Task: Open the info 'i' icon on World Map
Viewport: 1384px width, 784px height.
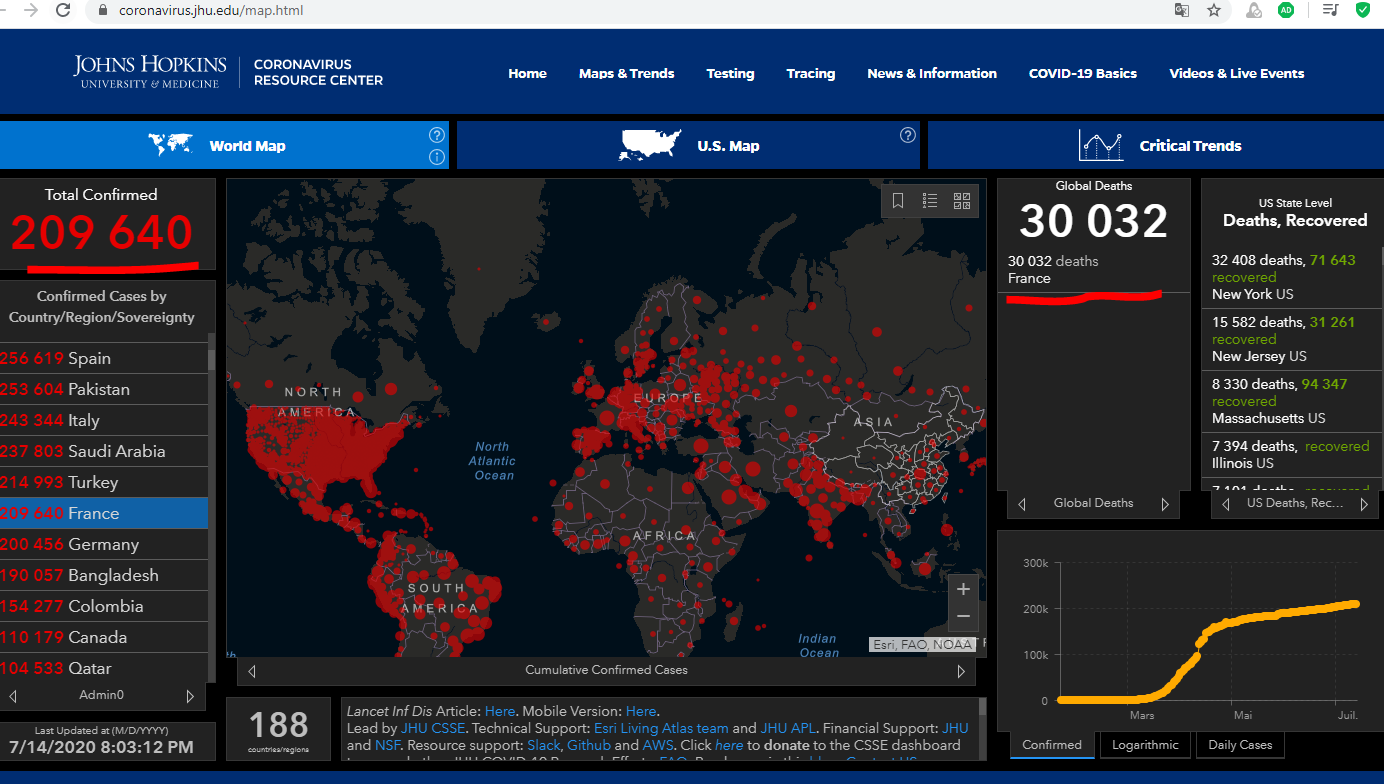Action: pyautogui.click(x=437, y=157)
